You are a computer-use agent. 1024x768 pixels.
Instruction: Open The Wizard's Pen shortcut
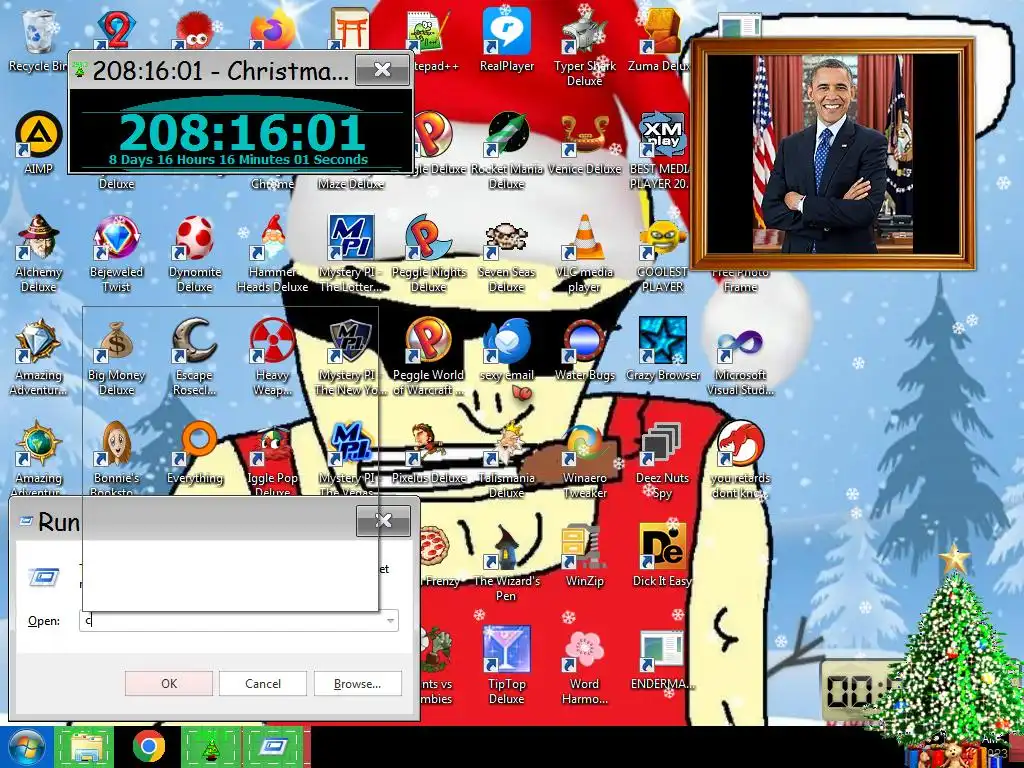point(507,563)
